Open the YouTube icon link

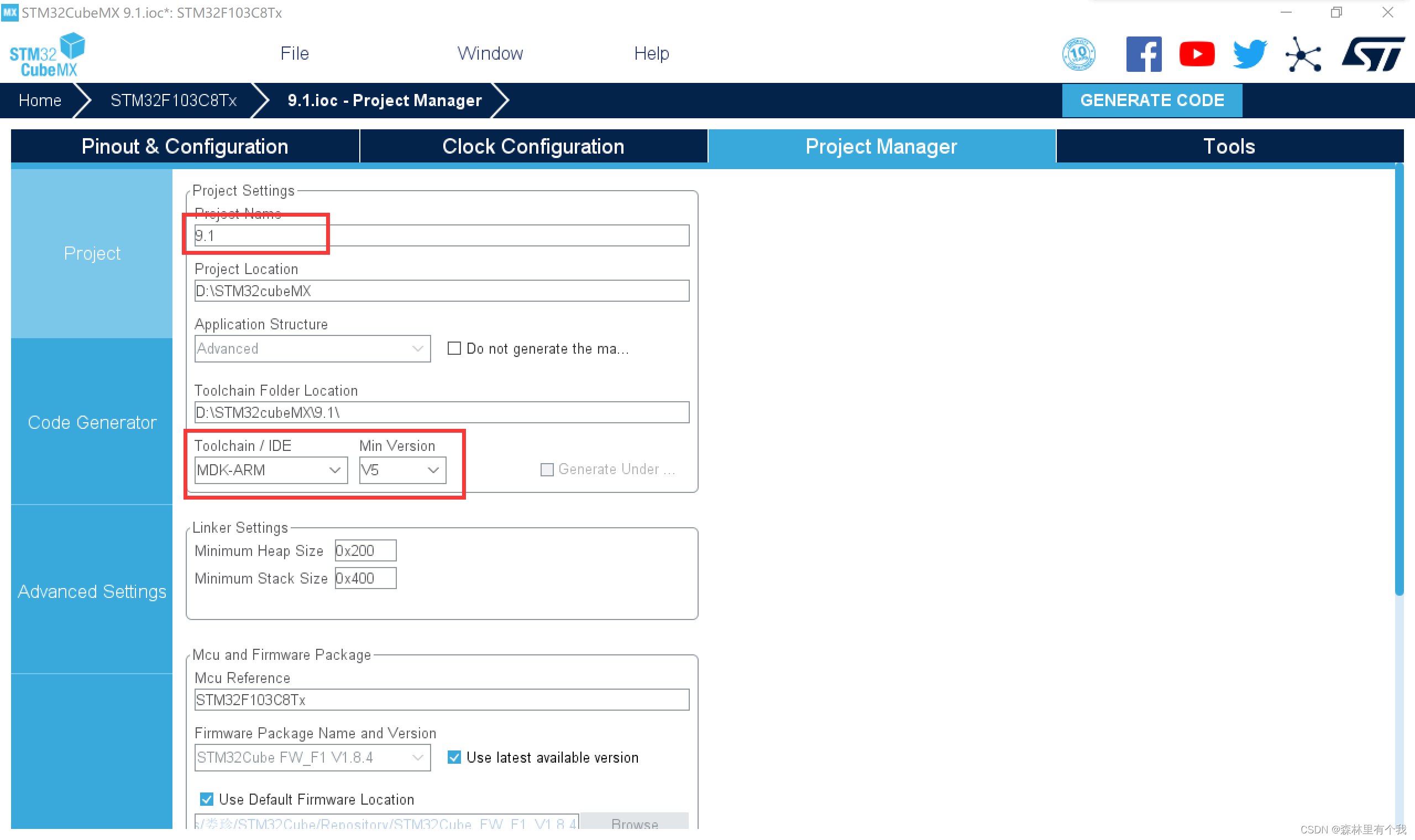[x=1196, y=54]
